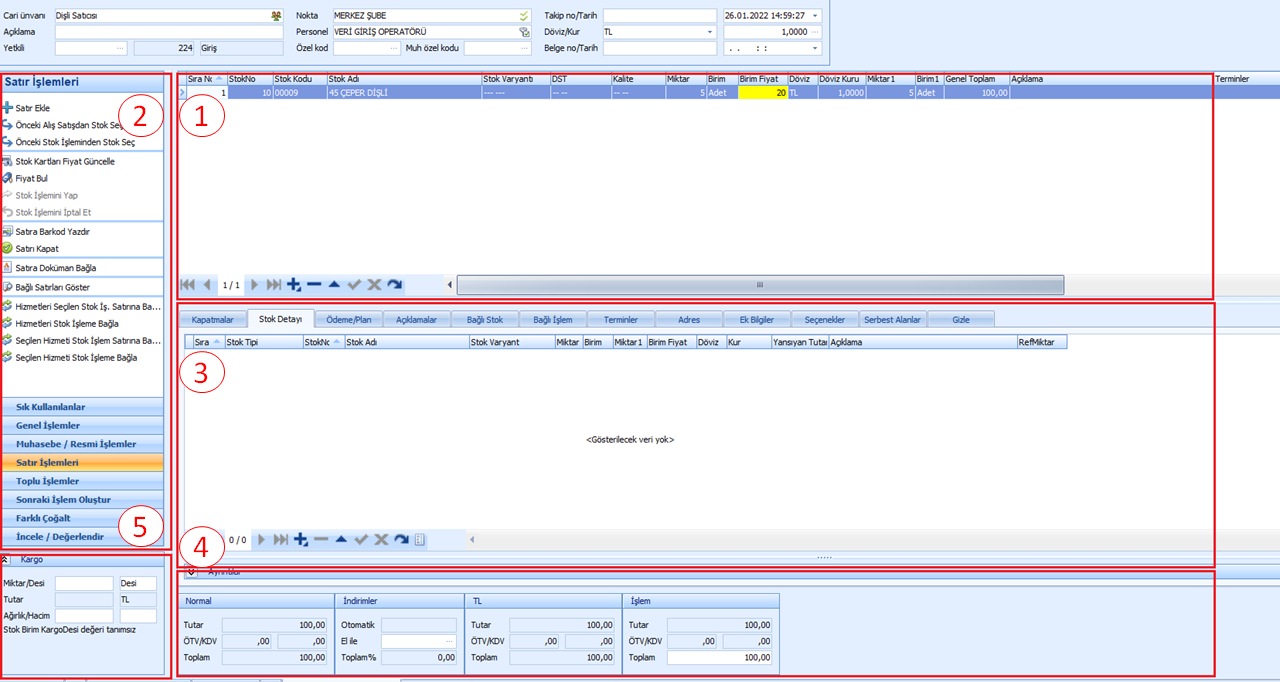
Task: Click the Satıra Doküman Bağla icon
Action: coord(8,267)
